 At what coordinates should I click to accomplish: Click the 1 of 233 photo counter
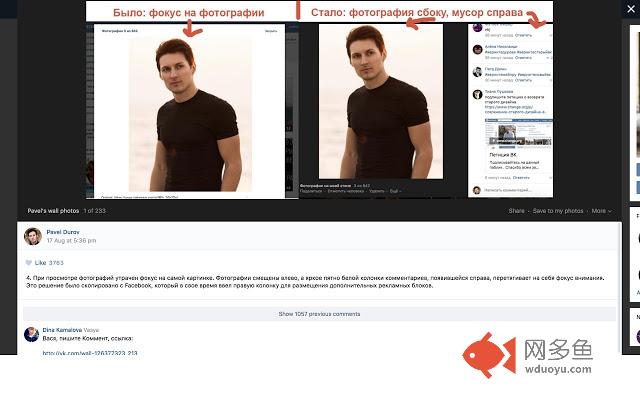tap(93, 211)
